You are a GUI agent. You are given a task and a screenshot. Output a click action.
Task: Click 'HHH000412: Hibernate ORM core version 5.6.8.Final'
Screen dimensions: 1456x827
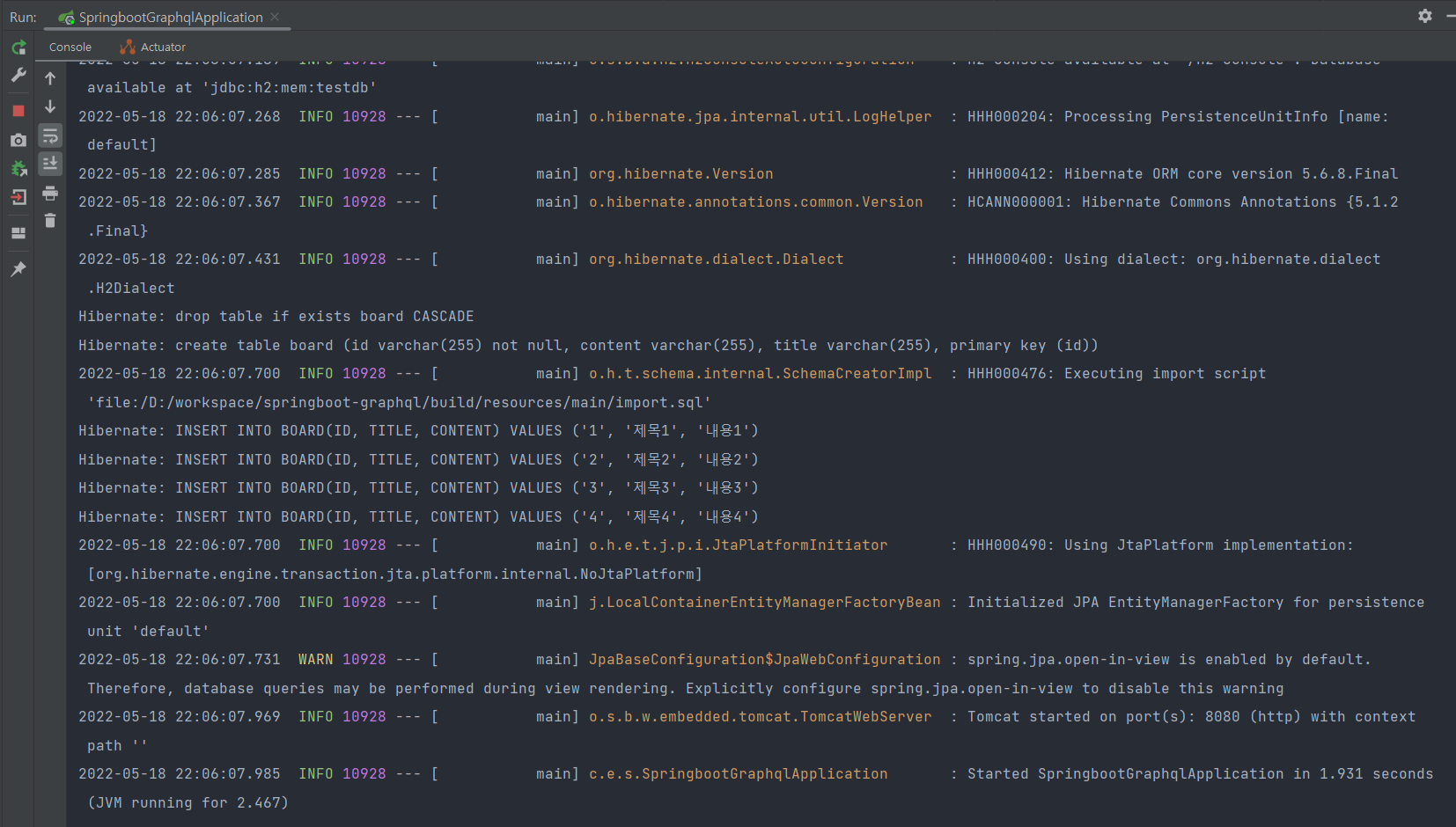point(1183,173)
